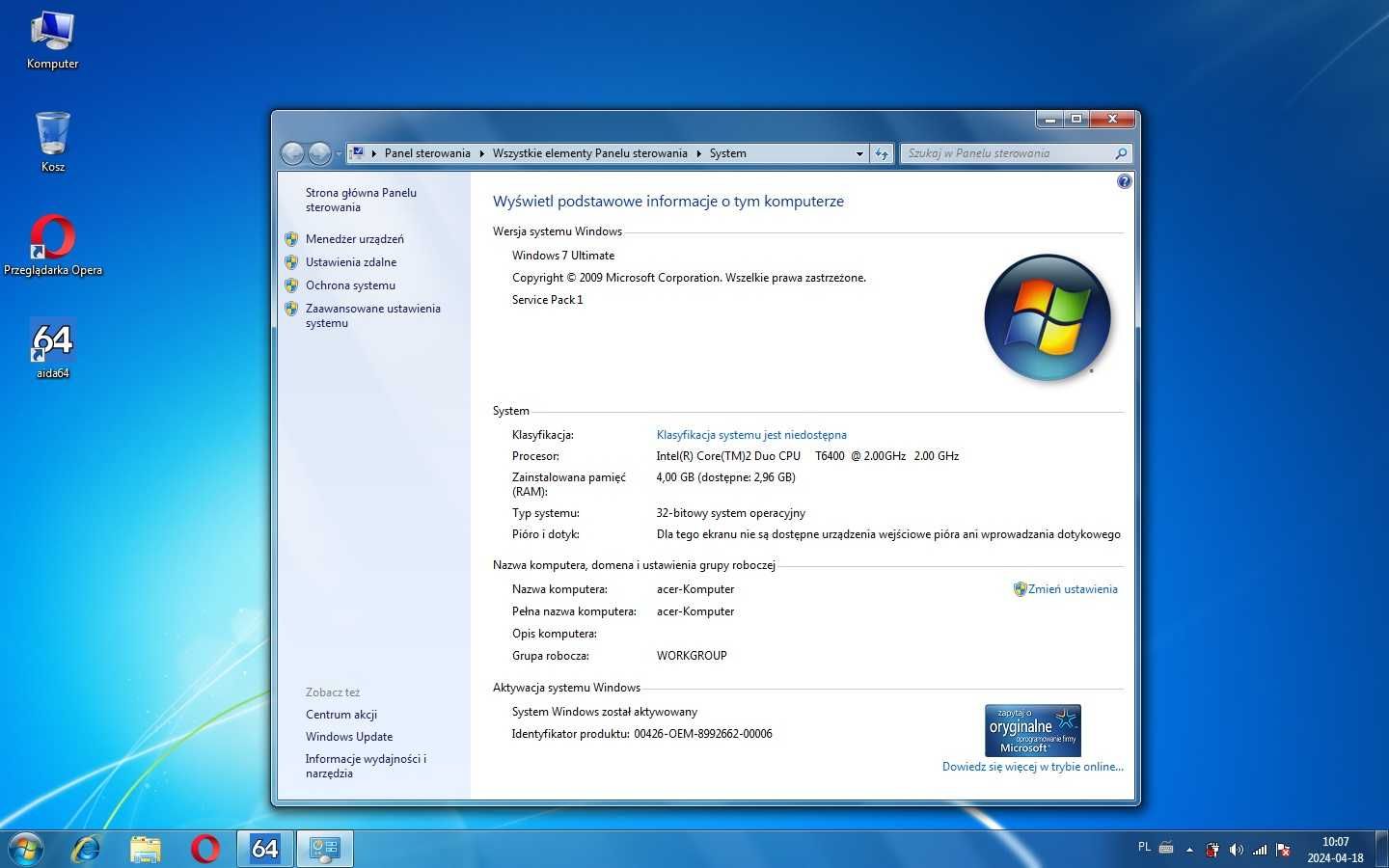1389x868 pixels.
Task: Click the refresh button in address bar
Action: [x=882, y=153]
